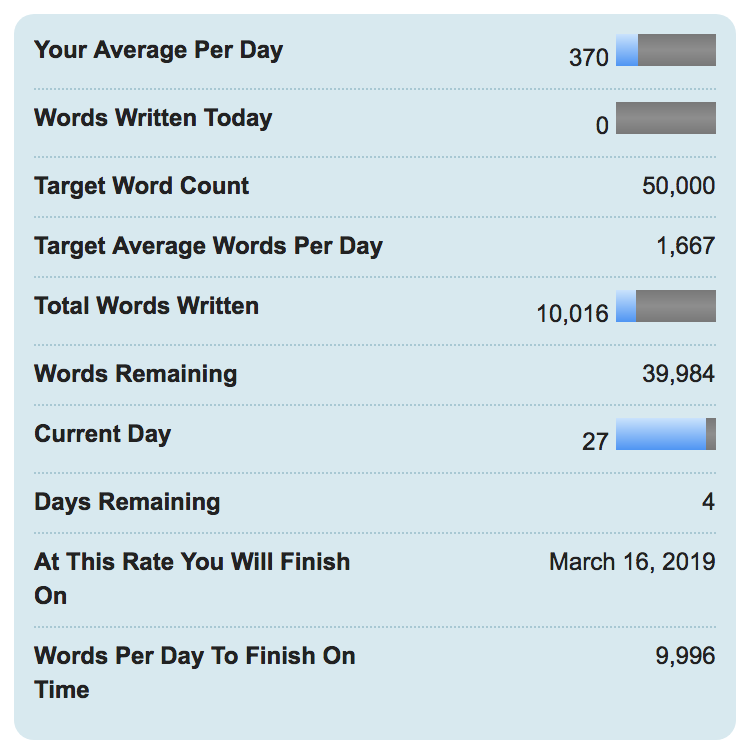Click the Total Words Written label
Screen dimensions: 752x750
click(146, 306)
